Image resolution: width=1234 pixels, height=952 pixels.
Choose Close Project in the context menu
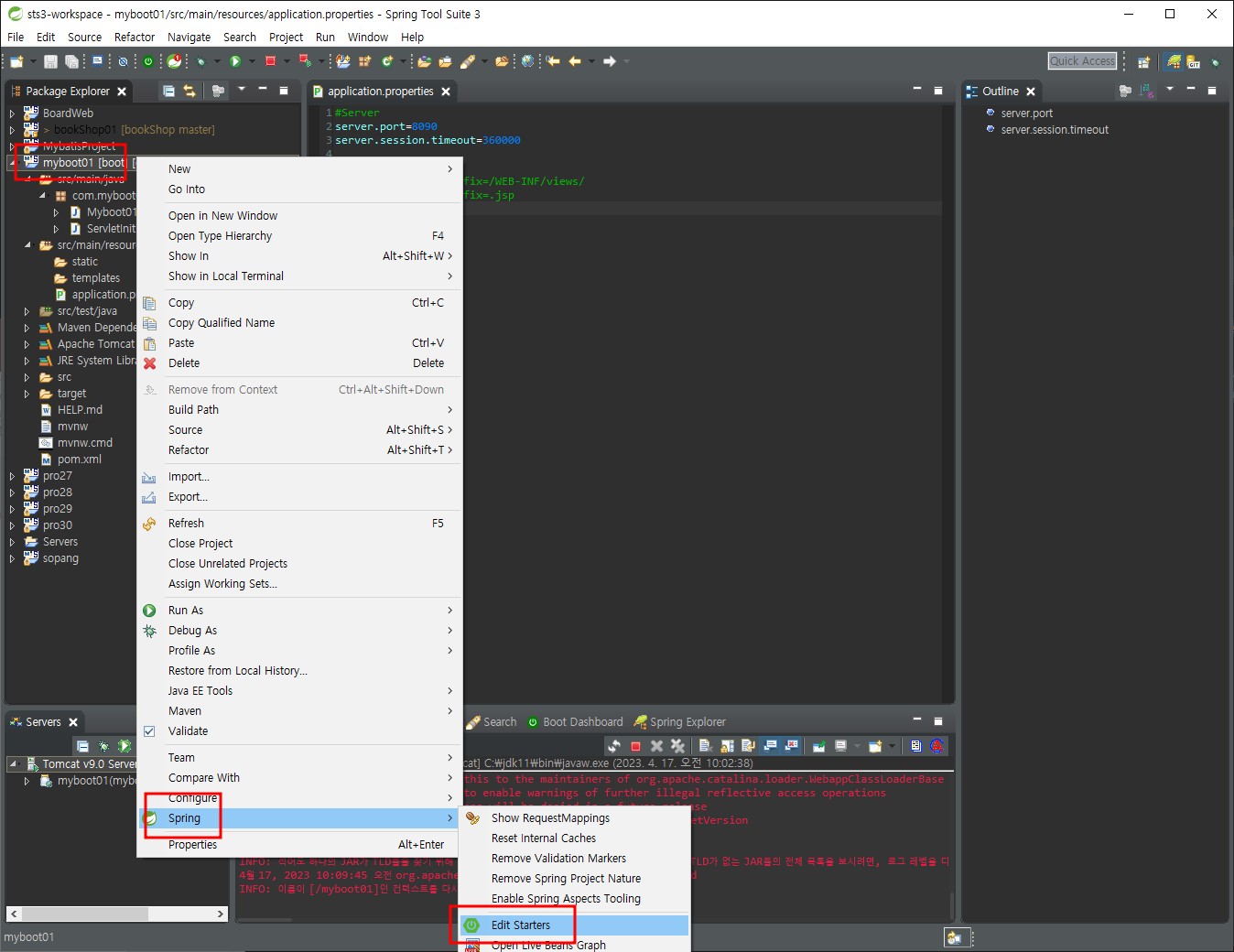pos(299,544)
